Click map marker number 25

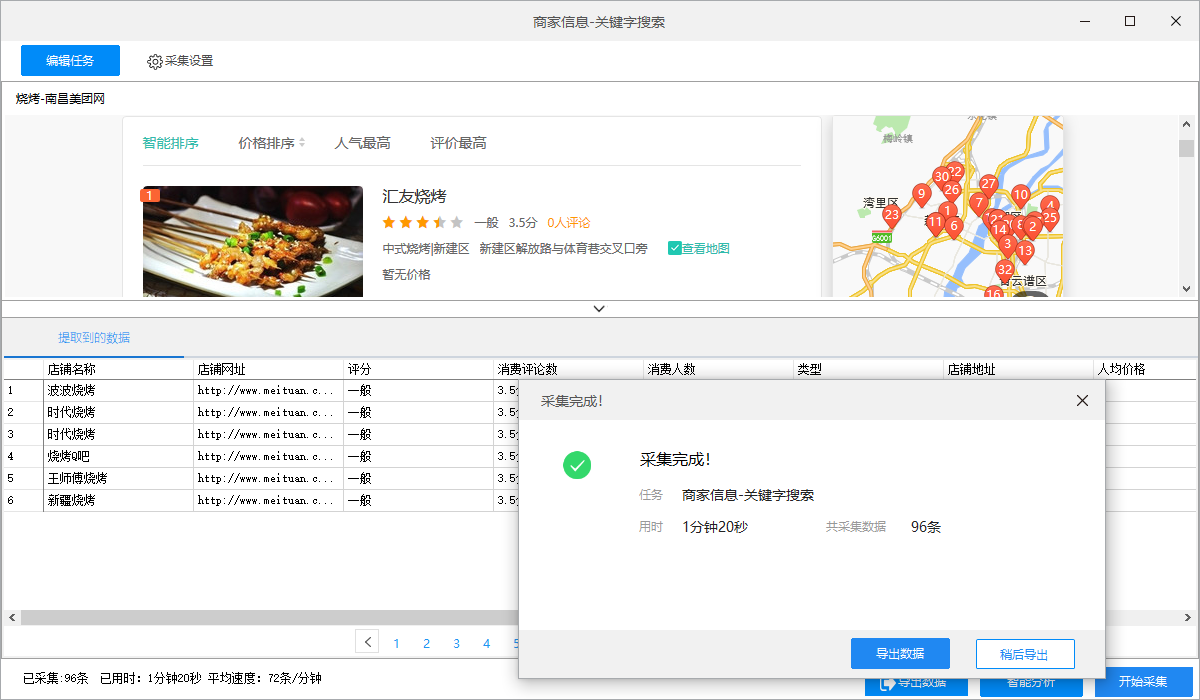click(x=1049, y=219)
